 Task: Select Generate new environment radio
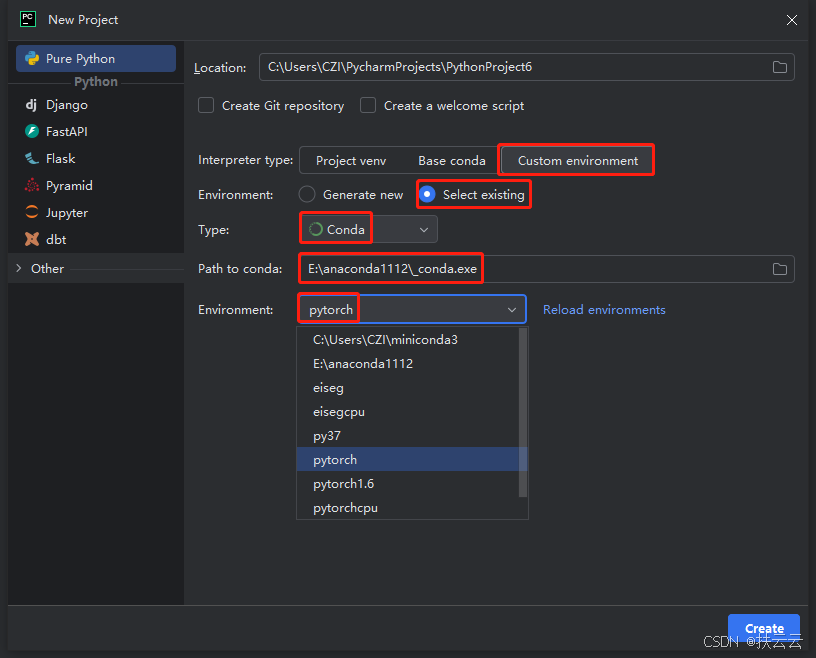pyautogui.click(x=307, y=194)
